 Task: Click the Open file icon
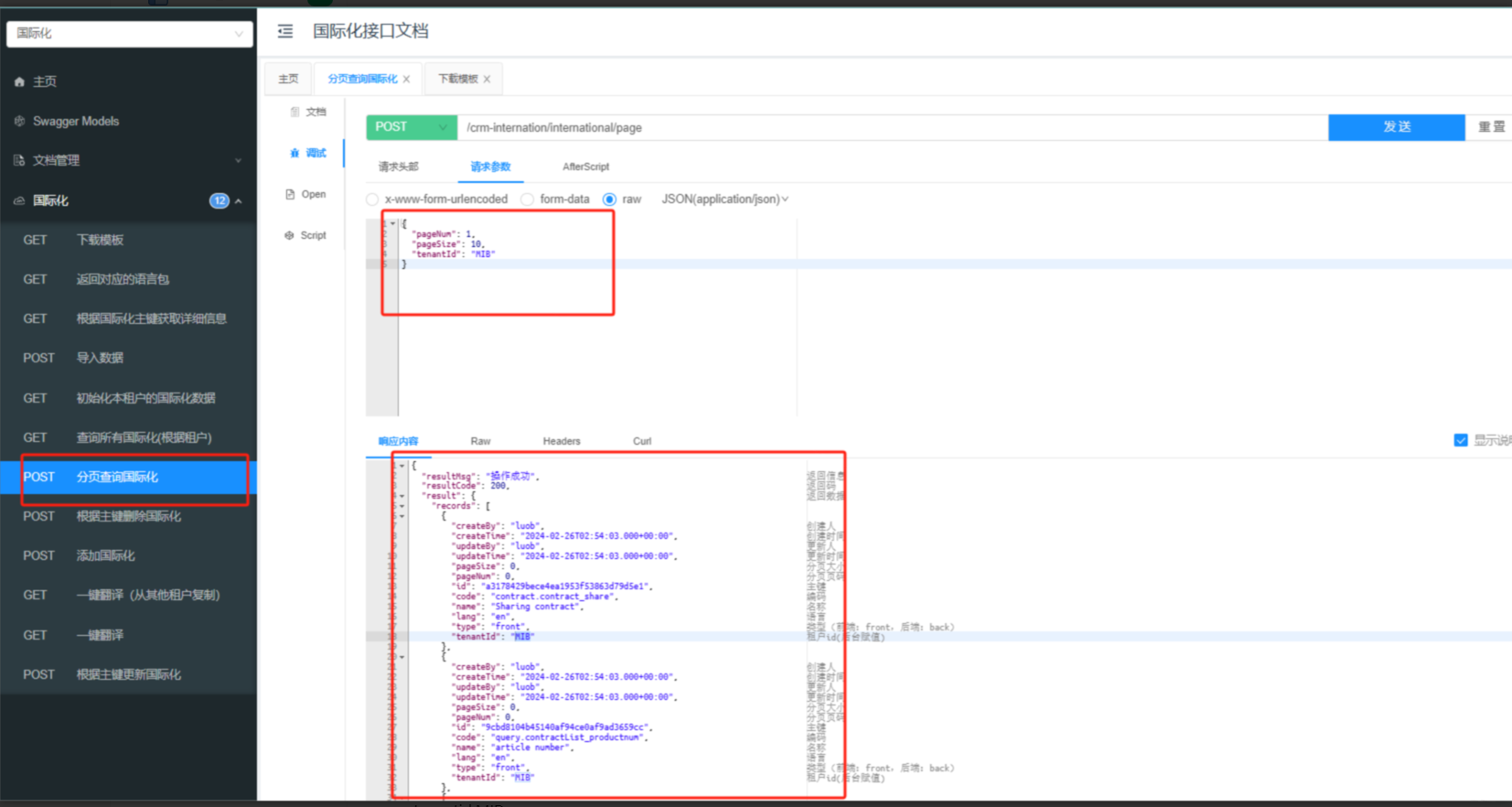click(290, 194)
